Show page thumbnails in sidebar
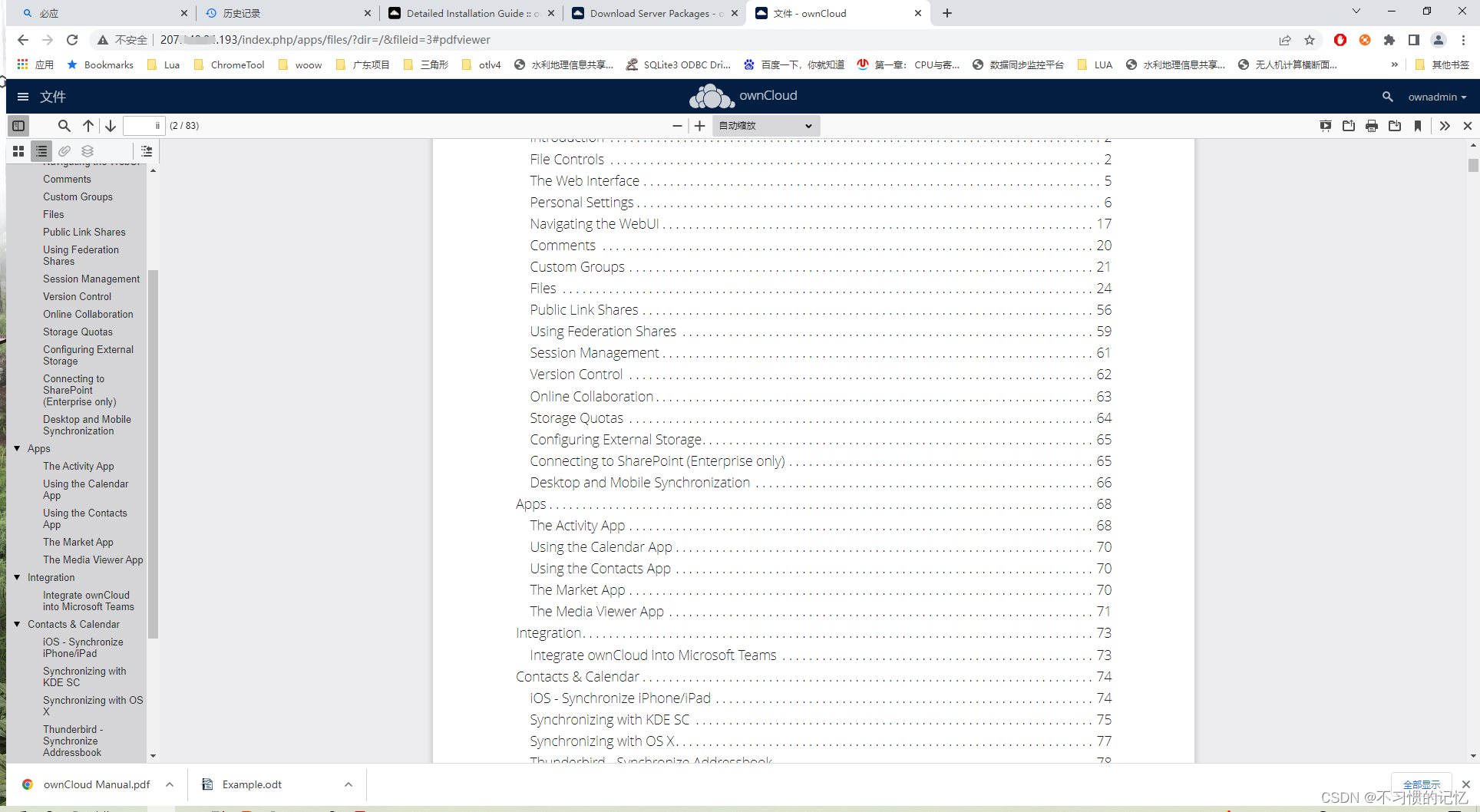Screen dimensions: 1480x812 (18, 151)
